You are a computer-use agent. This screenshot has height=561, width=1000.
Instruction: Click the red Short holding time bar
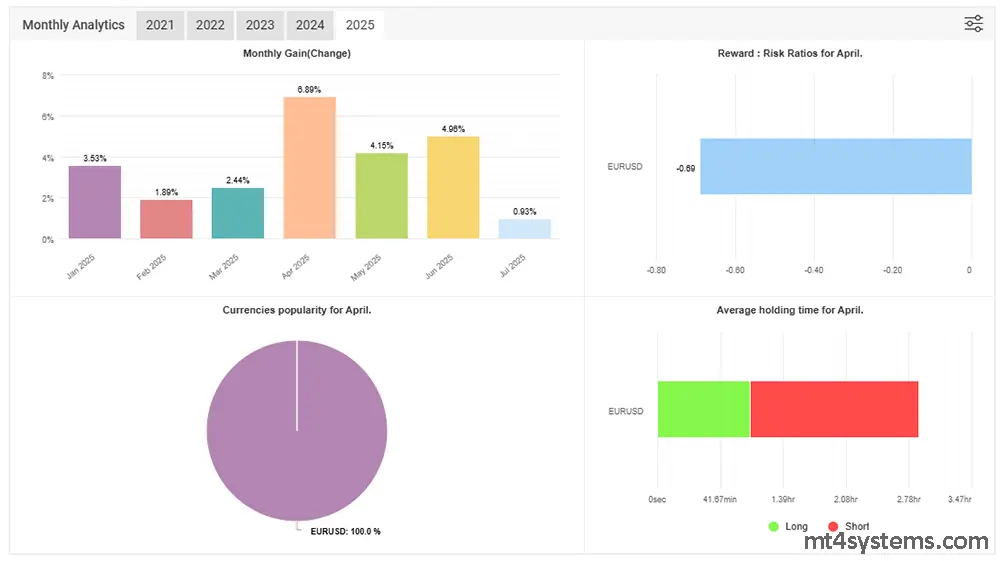[834, 409]
